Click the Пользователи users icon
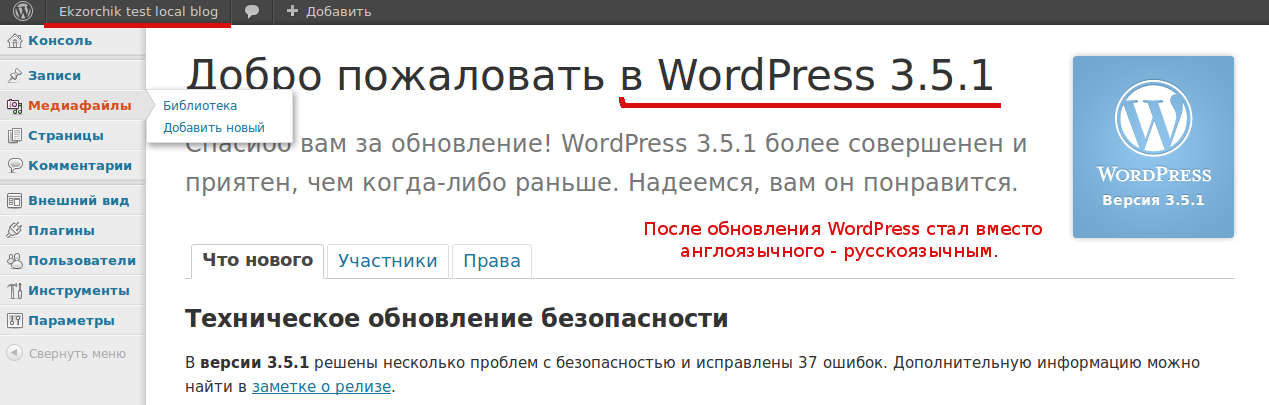The image size is (1269, 405). pyautogui.click(x=14, y=261)
